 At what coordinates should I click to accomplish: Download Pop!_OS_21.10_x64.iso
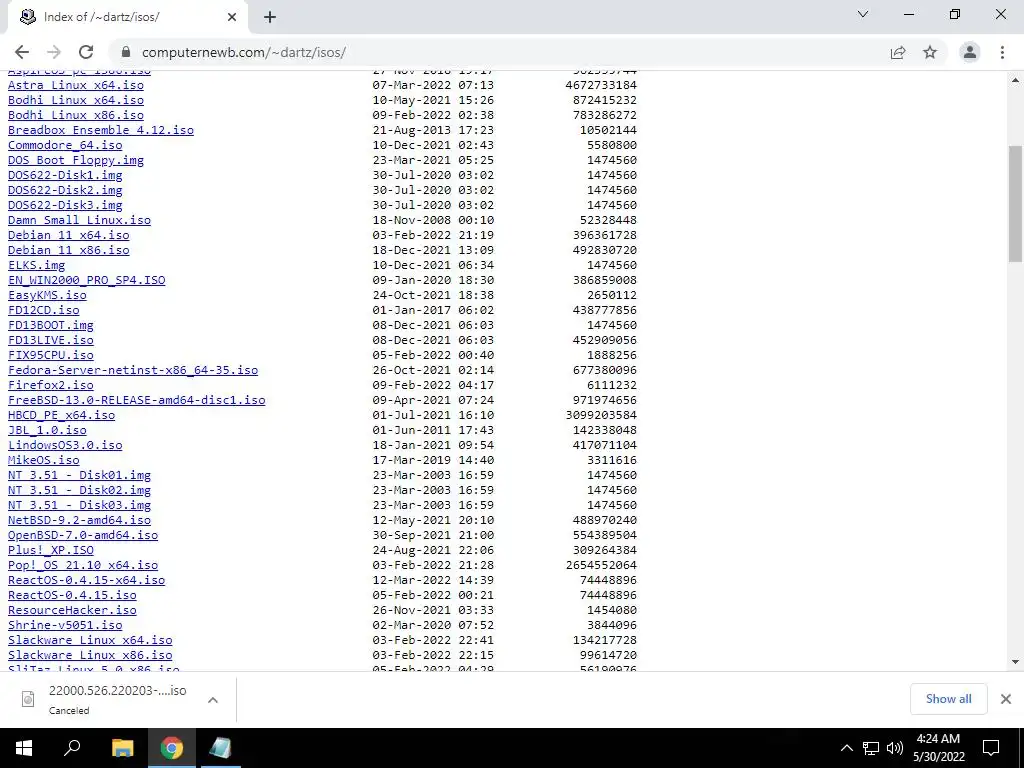83,566
